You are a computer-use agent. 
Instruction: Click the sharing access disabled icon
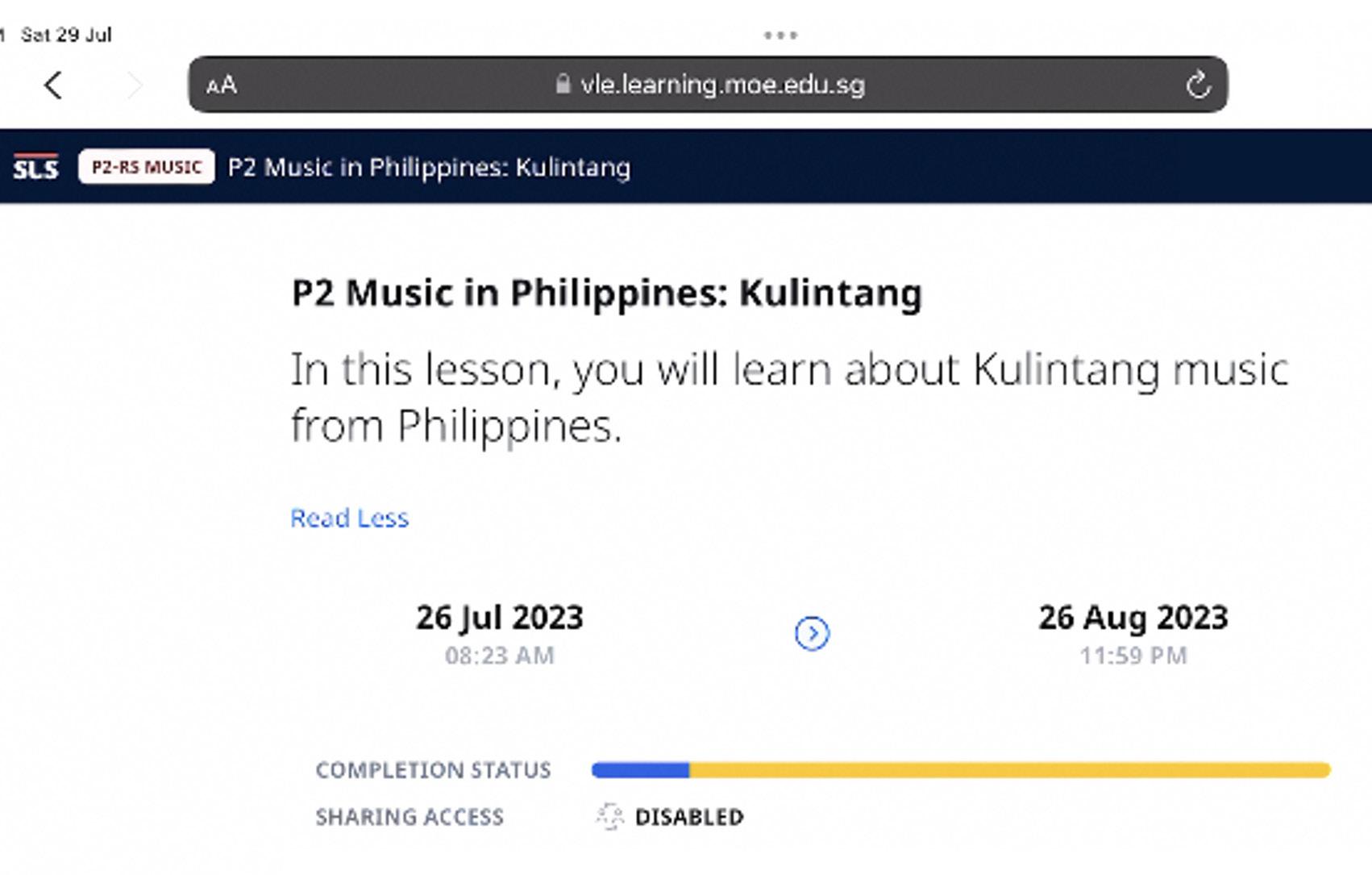pyautogui.click(x=610, y=817)
